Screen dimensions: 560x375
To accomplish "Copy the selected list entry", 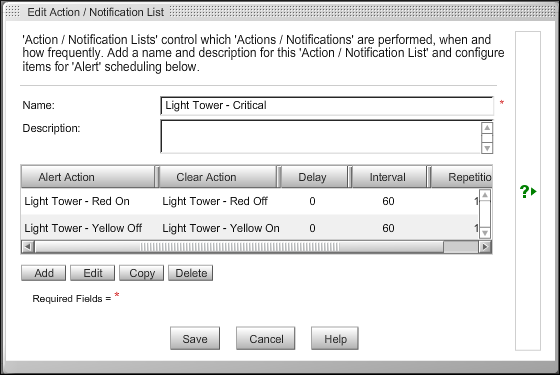I will pos(141,273).
